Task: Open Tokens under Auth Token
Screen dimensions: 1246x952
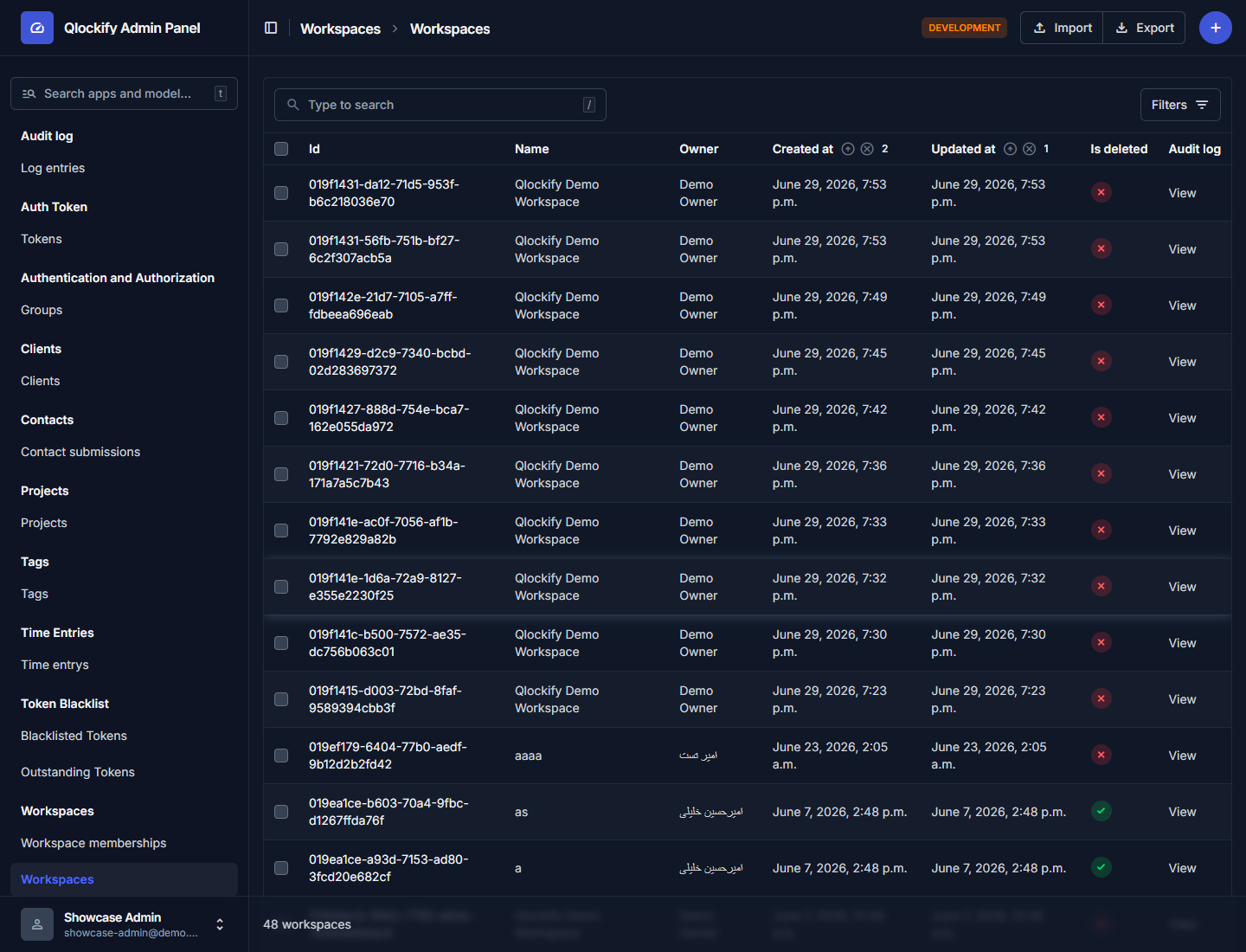Action: click(42, 239)
